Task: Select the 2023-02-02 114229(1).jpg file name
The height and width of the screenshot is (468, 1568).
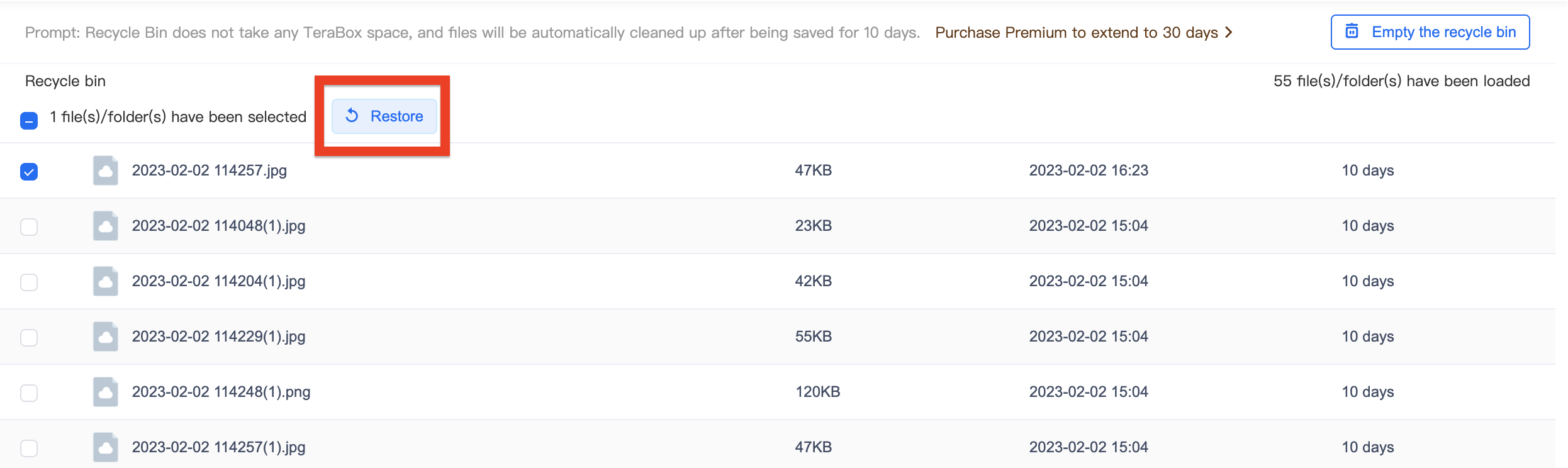Action: coord(218,337)
